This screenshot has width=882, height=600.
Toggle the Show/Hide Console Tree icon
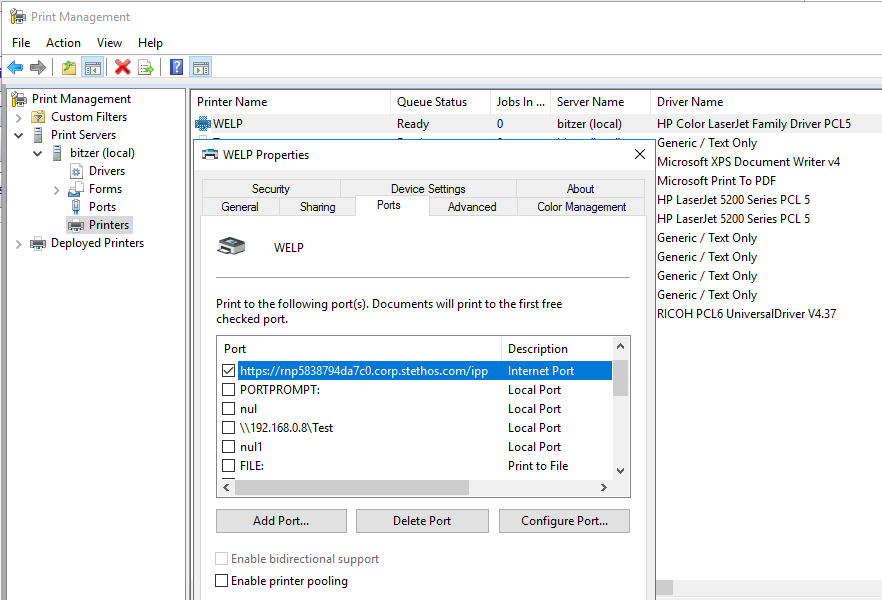[x=92, y=67]
